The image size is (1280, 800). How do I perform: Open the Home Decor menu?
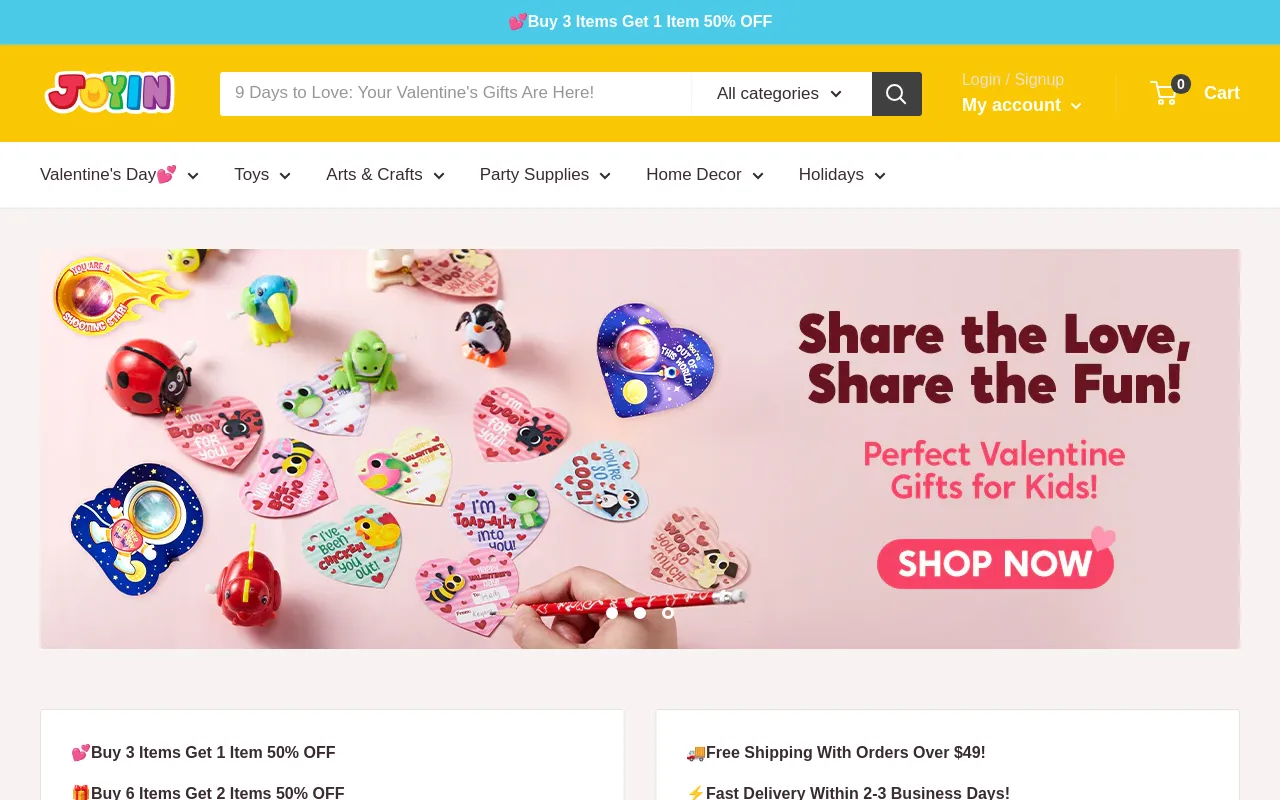(x=705, y=175)
